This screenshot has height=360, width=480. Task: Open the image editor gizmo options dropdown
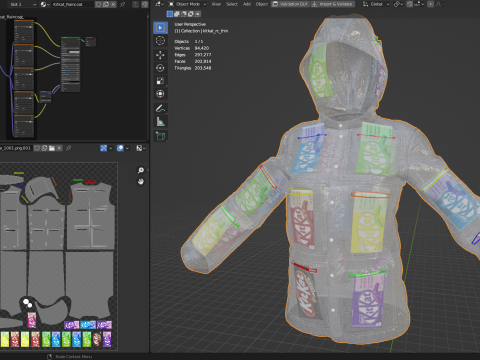(110, 148)
